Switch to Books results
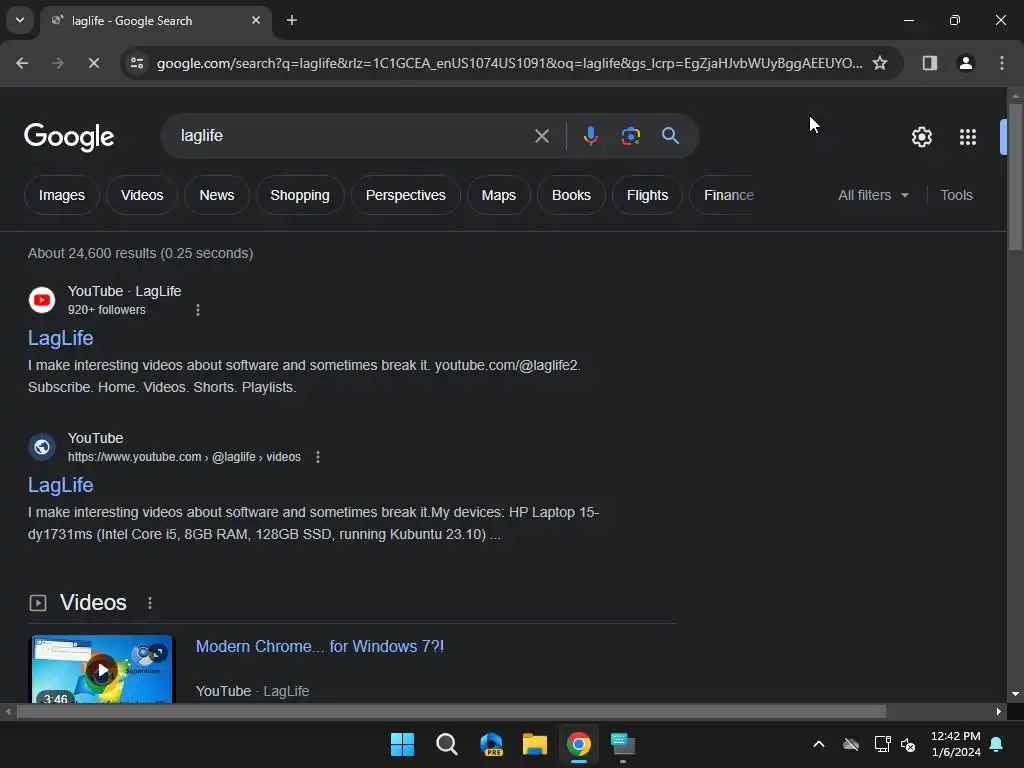Viewport: 1024px width, 768px height. tap(571, 195)
